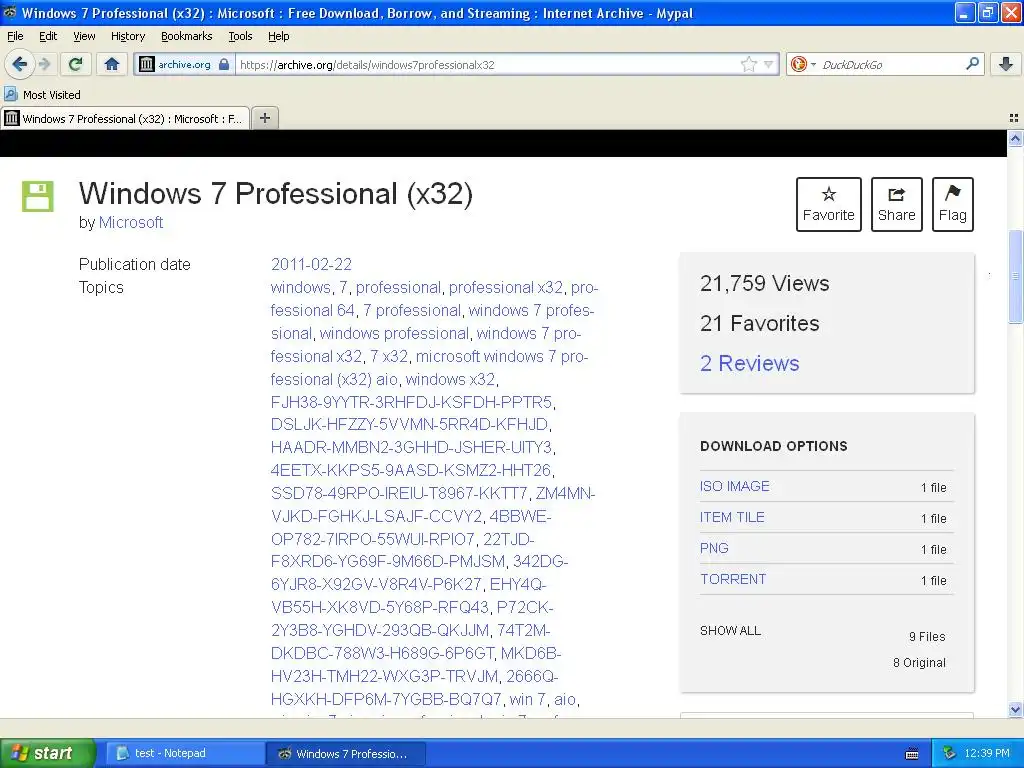Click the address bar URL field
Screen dimensions: 1024x768
[x=487, y=65]
